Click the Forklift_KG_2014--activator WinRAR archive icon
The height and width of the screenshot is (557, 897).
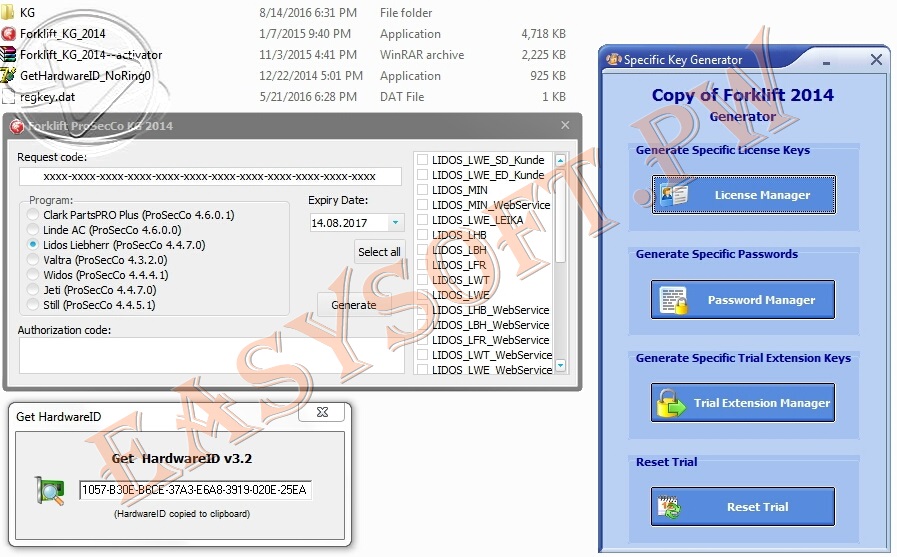[8, 54]
